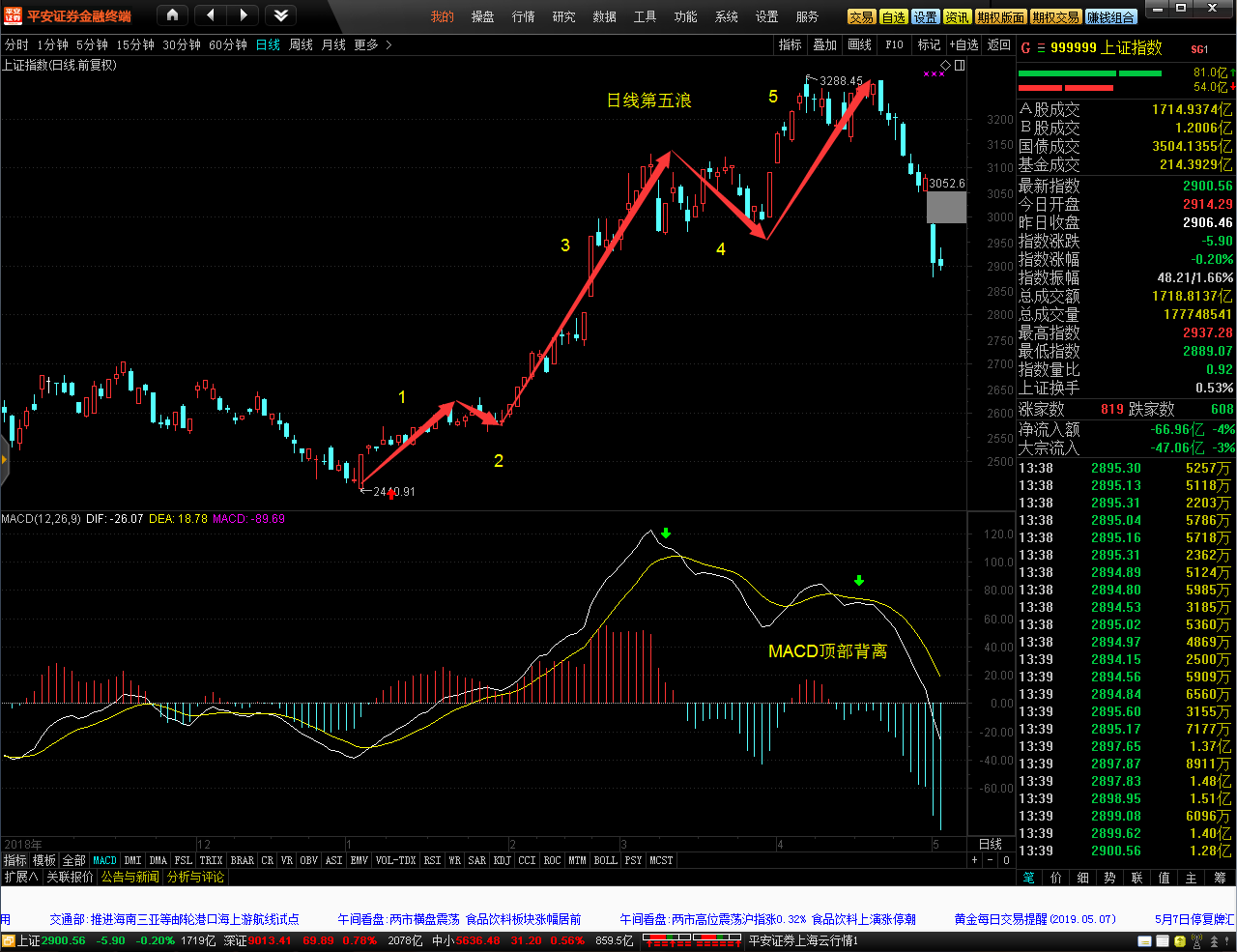The height and width of the screenshot is (952, 1237).
Task: Open the 模板 tab in indicator bar
Action: pos(44,860)
